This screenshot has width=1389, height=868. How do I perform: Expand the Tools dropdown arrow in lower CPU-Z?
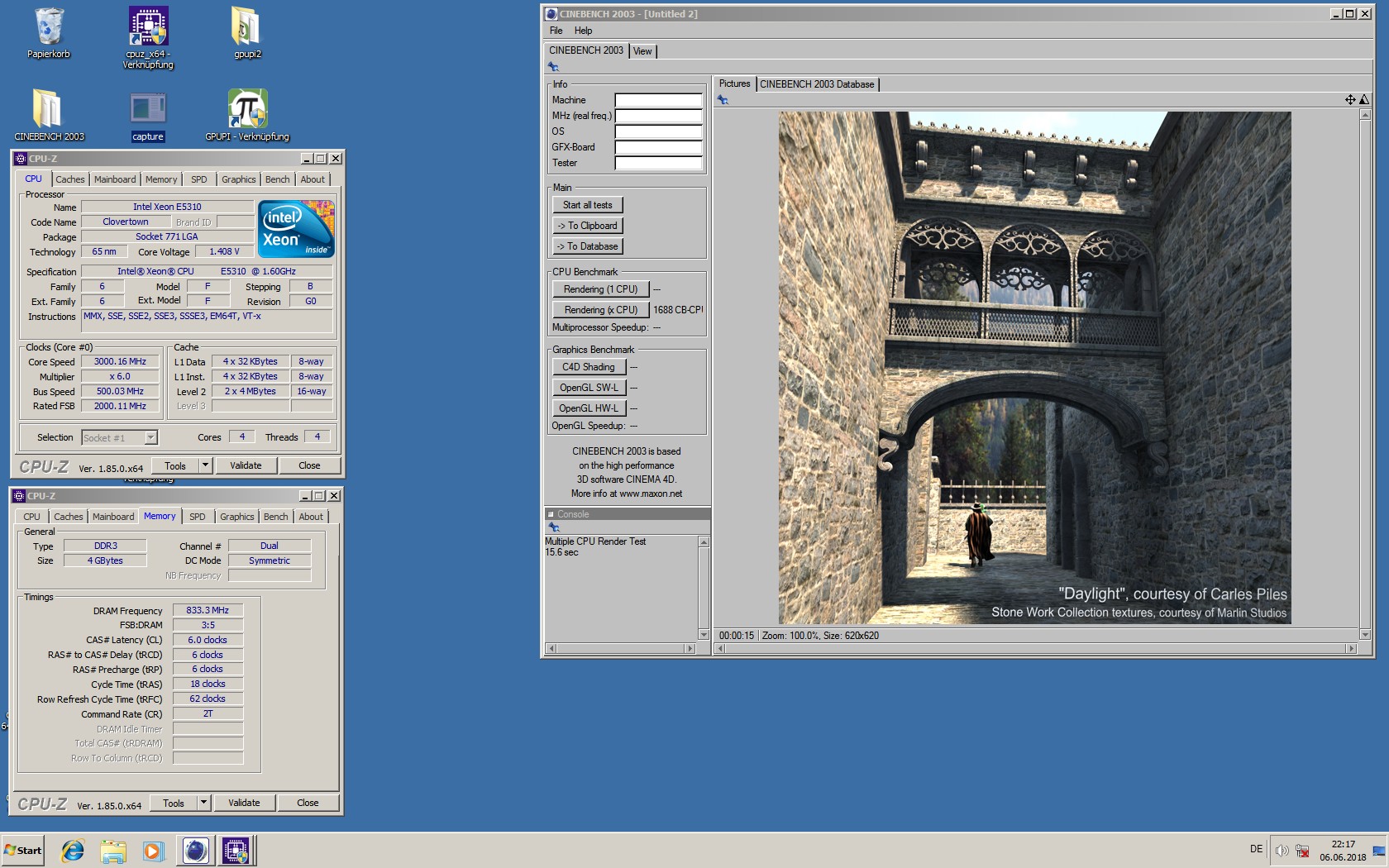pos(203,803)
